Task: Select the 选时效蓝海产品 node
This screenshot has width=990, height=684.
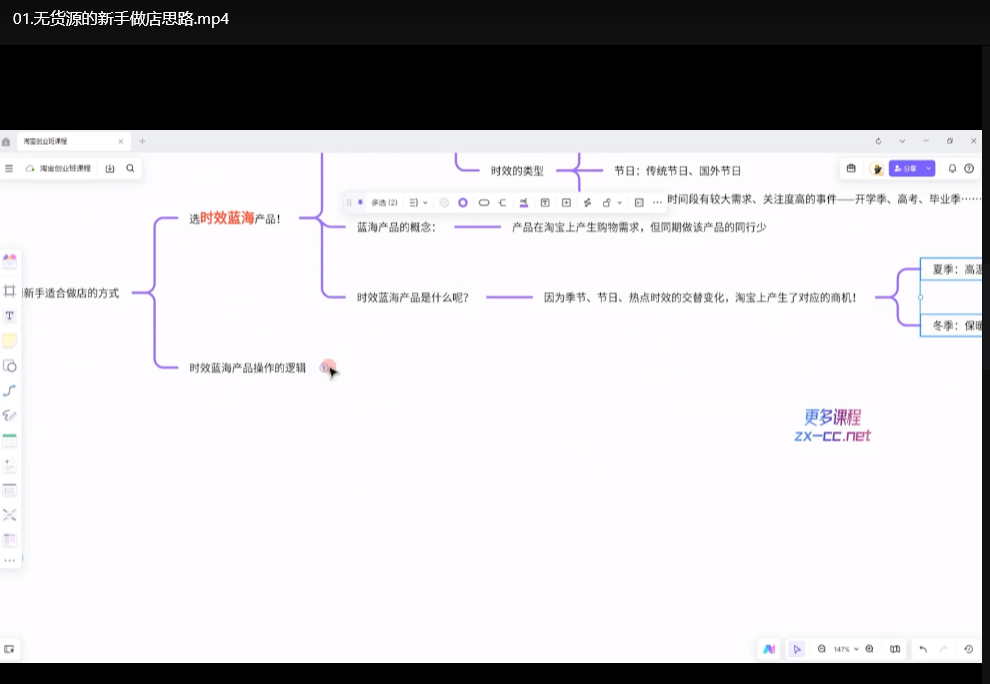Action: click(235, 219)
